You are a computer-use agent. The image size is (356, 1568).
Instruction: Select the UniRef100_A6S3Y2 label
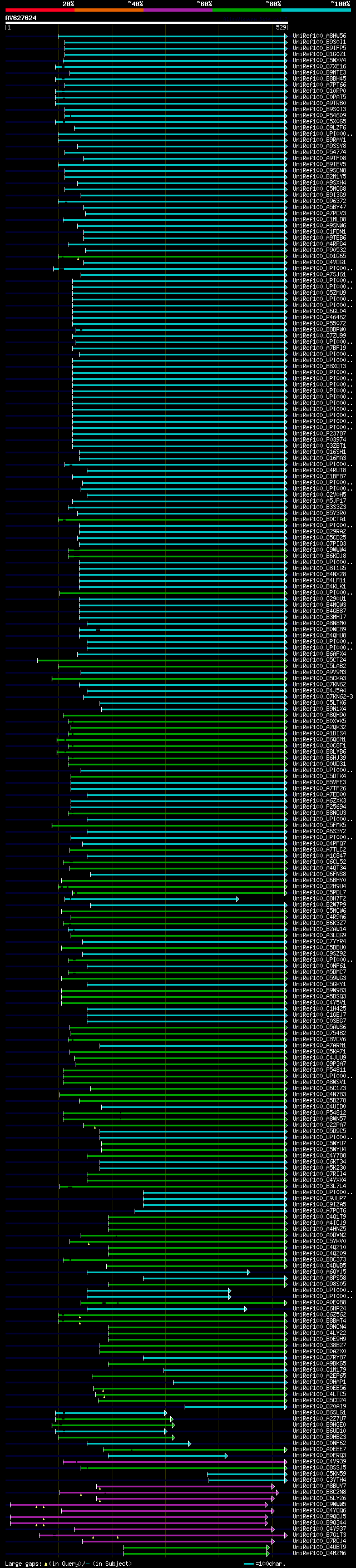coord(319,831)
